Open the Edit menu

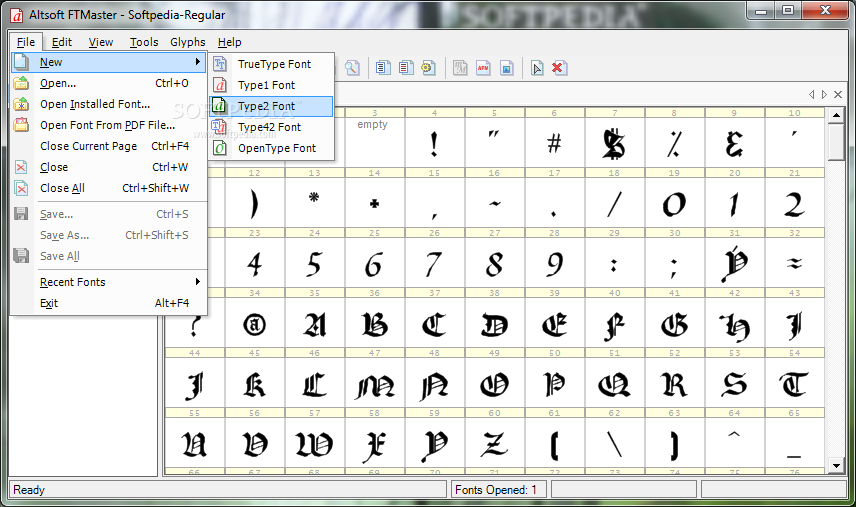coord(62,42)
